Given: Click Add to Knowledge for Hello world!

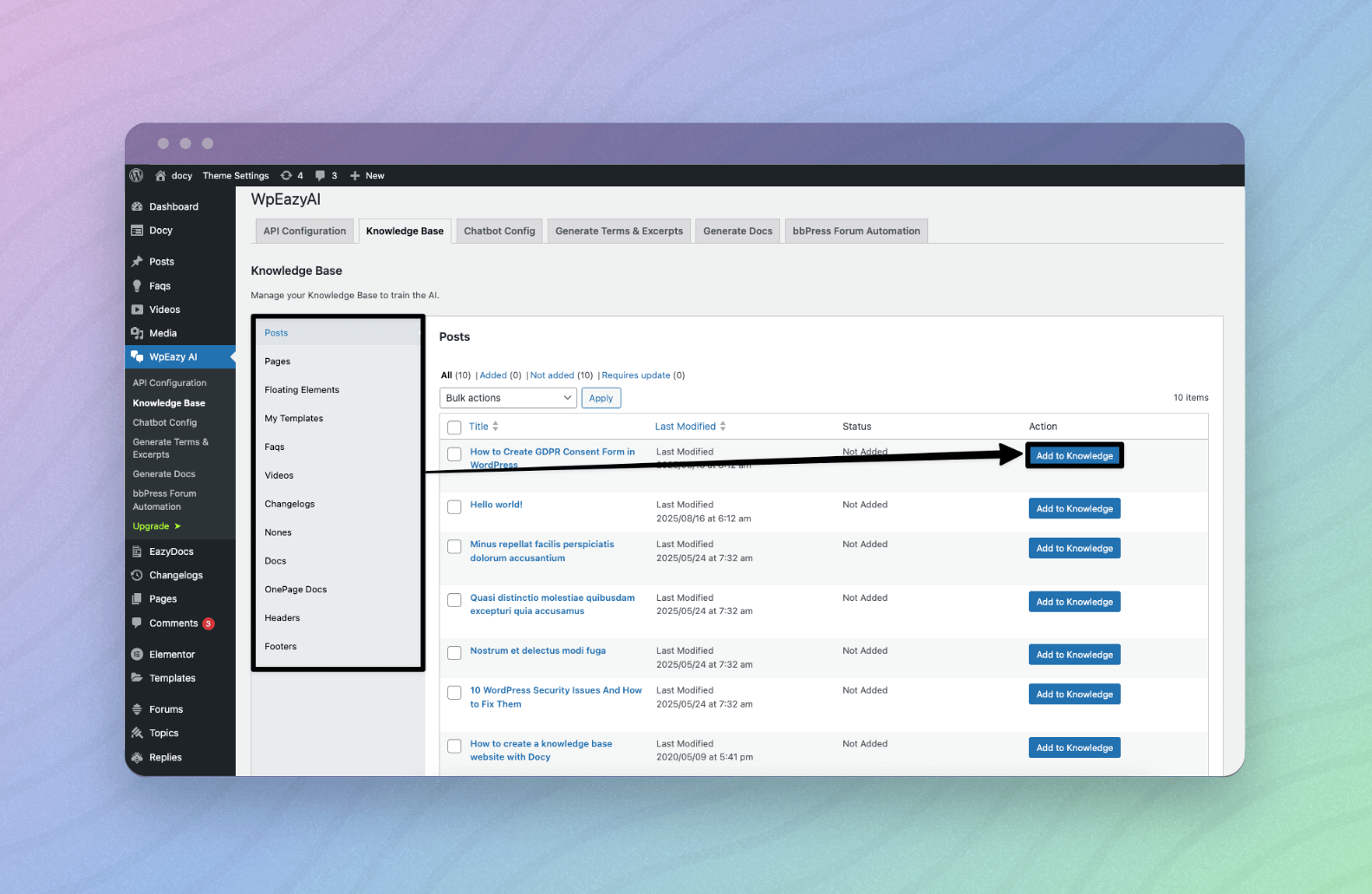Looking at the screenshot, I should coord(1074,509).
